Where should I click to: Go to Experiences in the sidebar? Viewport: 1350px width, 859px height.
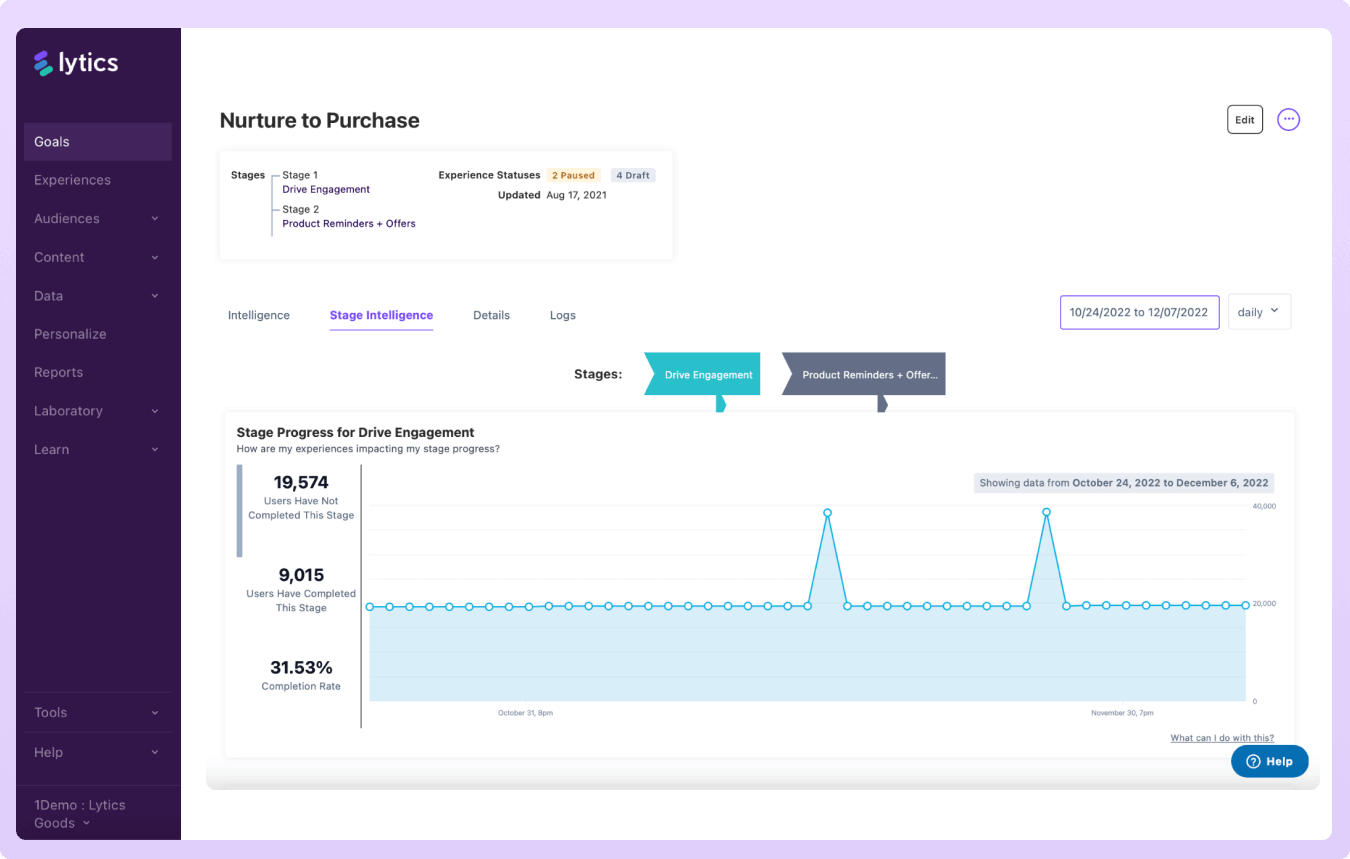coord(72,180)
